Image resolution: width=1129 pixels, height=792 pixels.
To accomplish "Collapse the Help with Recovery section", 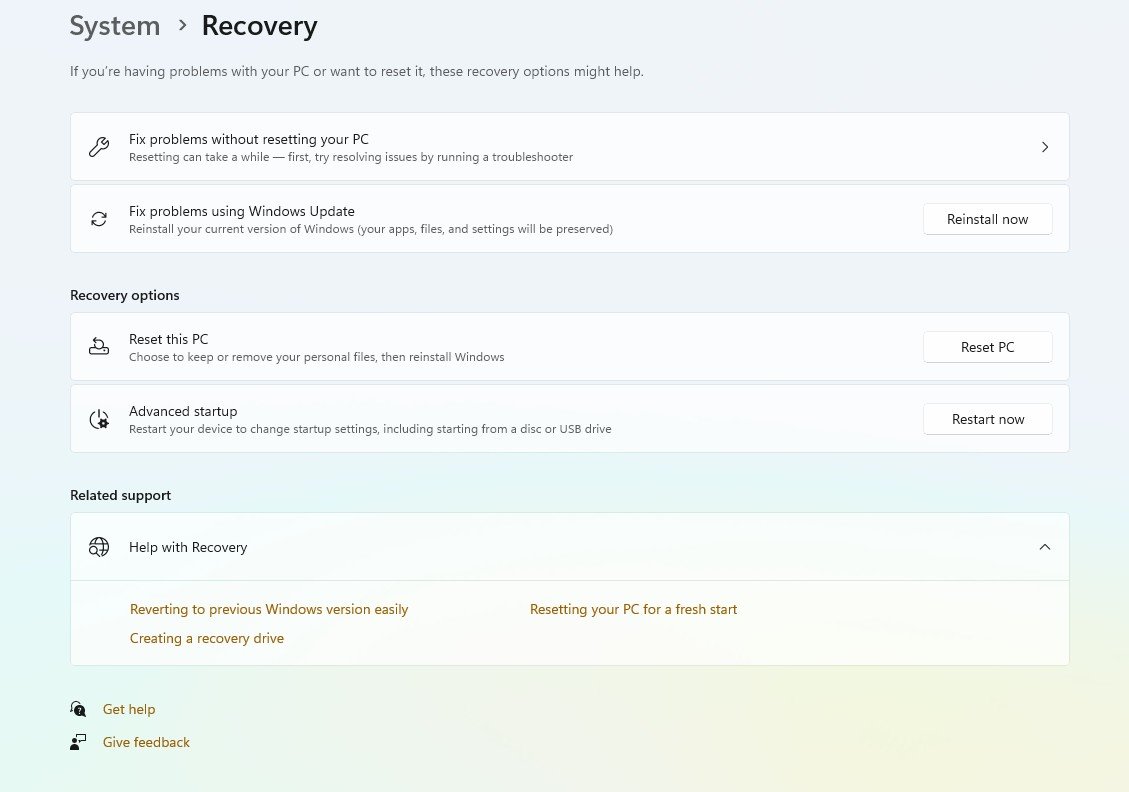I will point(1045,547).
